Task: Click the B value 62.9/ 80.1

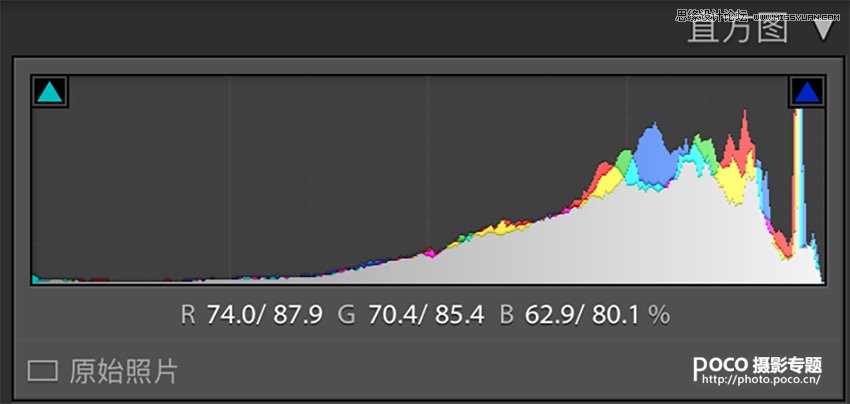Action: [x=583, y=315]
